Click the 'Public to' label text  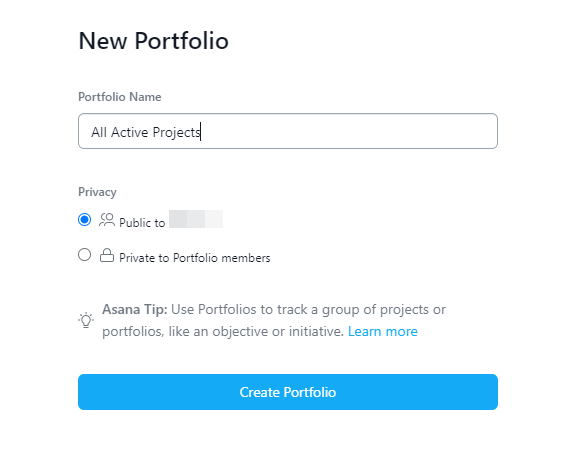point(142,223)
